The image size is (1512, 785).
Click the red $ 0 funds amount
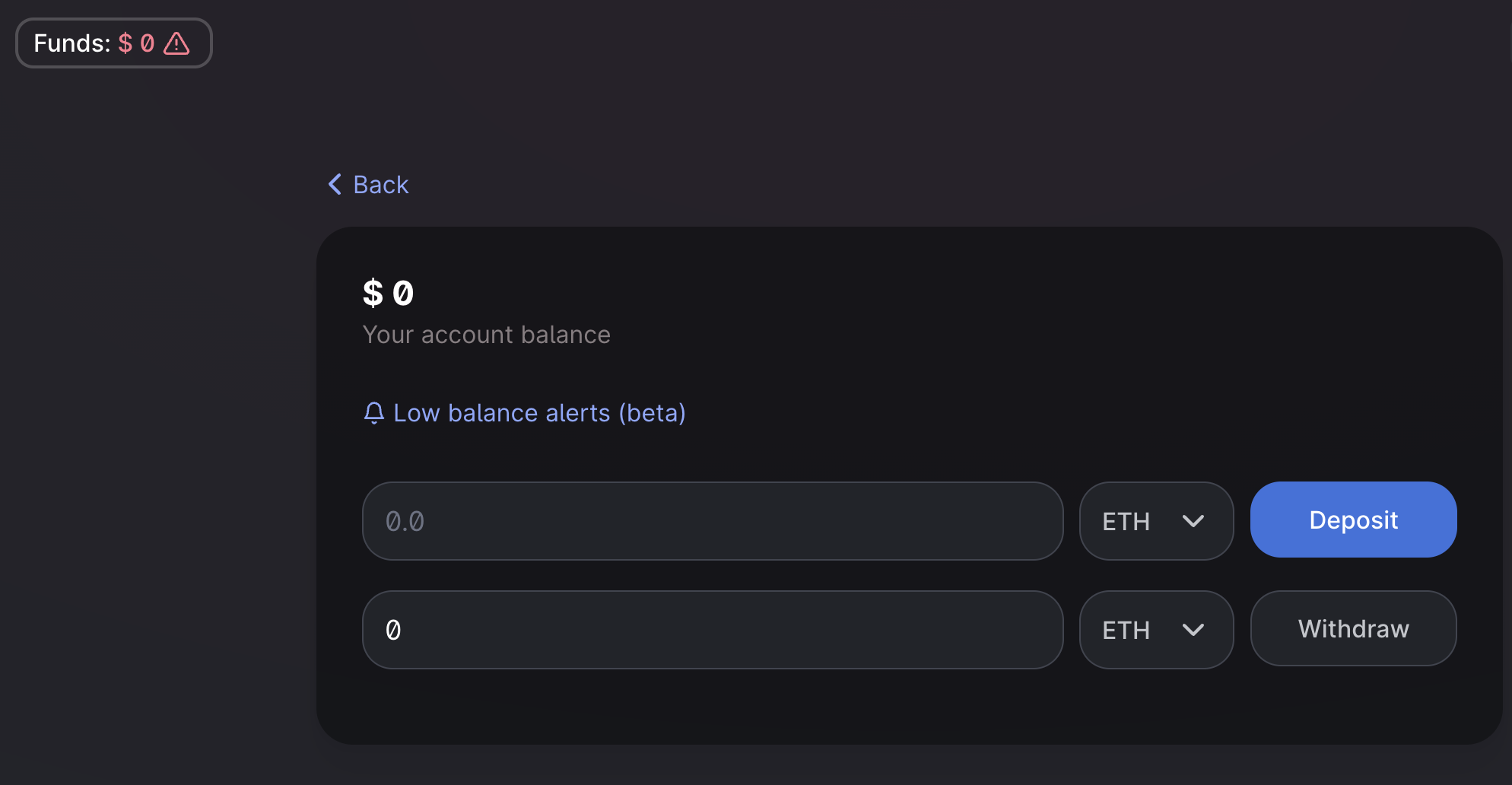[137, 43]
